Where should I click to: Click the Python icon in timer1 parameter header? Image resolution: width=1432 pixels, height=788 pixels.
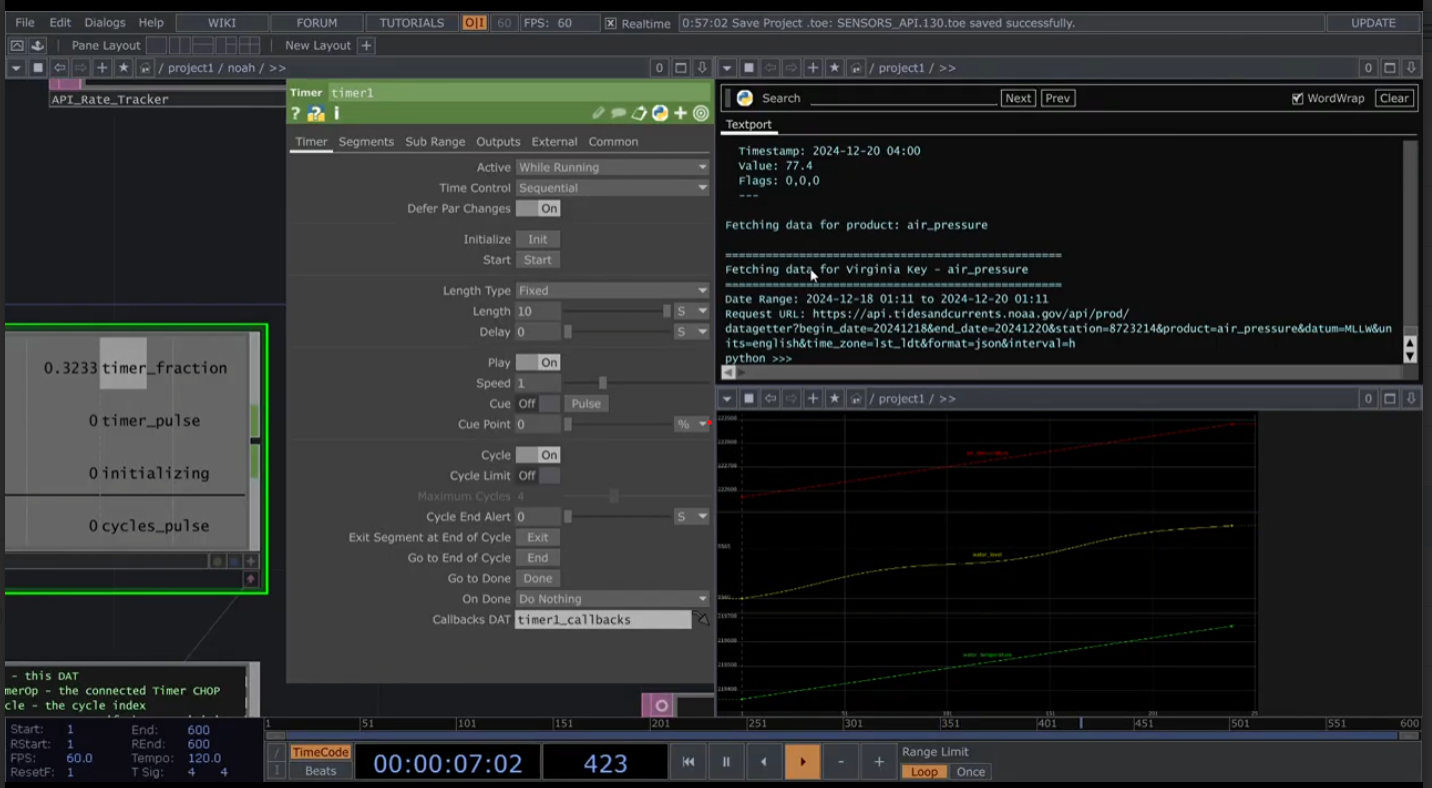(660, 113)
